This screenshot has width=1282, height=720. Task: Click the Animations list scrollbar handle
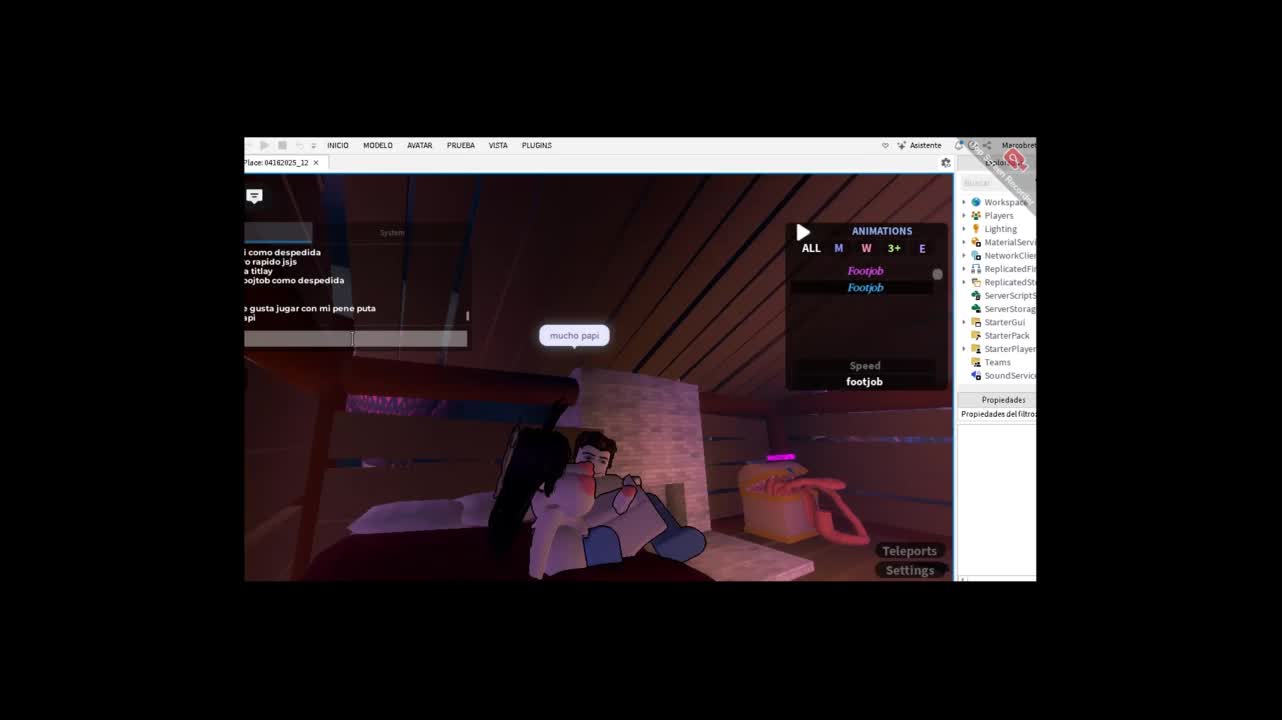tap(937, 274)
